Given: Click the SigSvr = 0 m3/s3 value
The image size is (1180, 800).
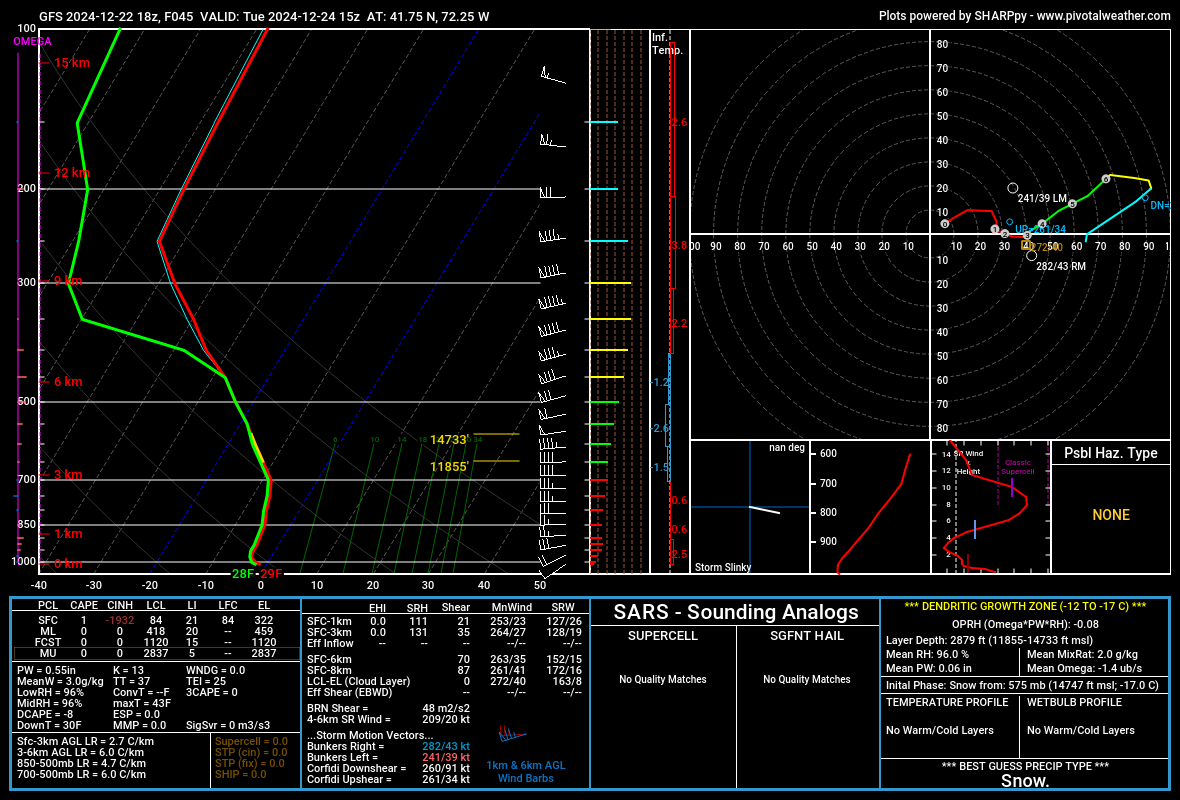Looking at the screenshot, I should pyautogui.click(x=228, y=725).
